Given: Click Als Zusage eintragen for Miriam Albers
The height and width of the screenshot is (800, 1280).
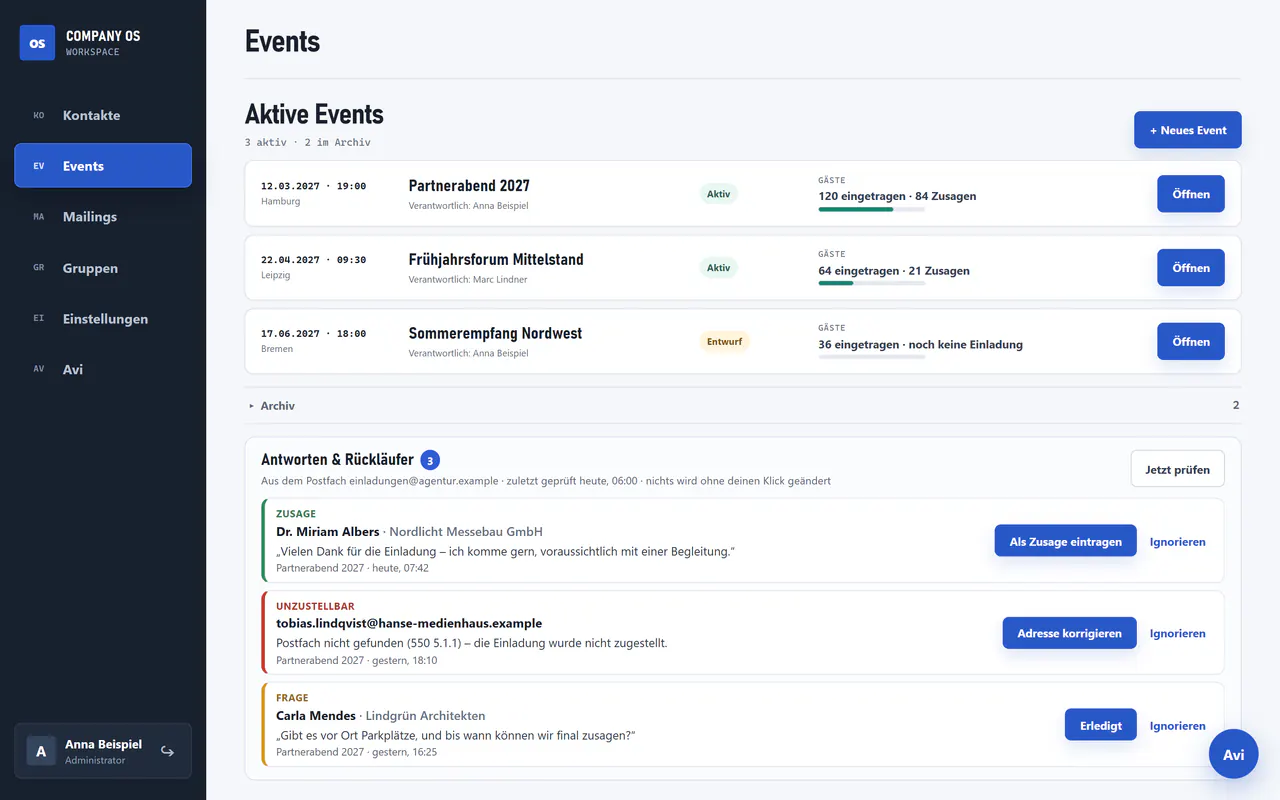Looking at the screenshot, I should click(1065, 541).
